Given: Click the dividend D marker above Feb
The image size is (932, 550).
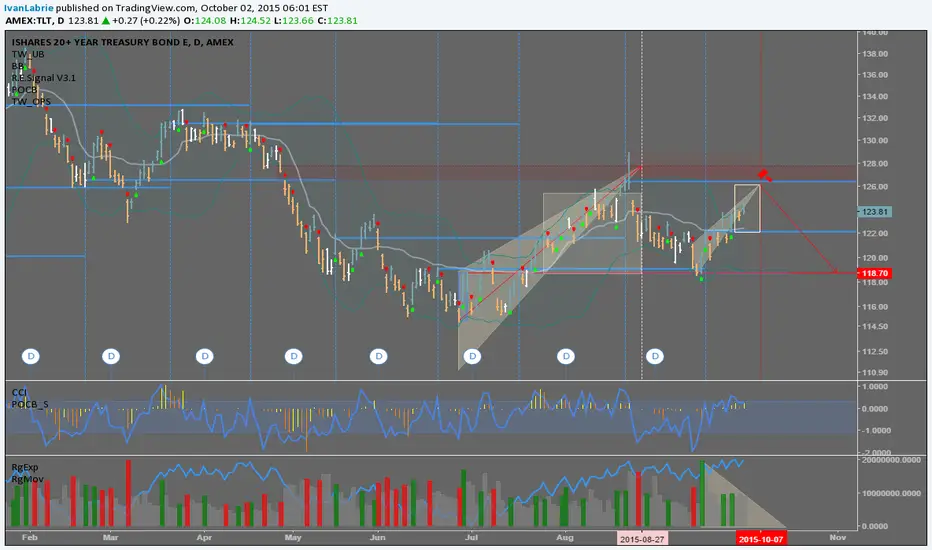Looking at the screenshot, I should pyautogui.click(x=30, y=357).
